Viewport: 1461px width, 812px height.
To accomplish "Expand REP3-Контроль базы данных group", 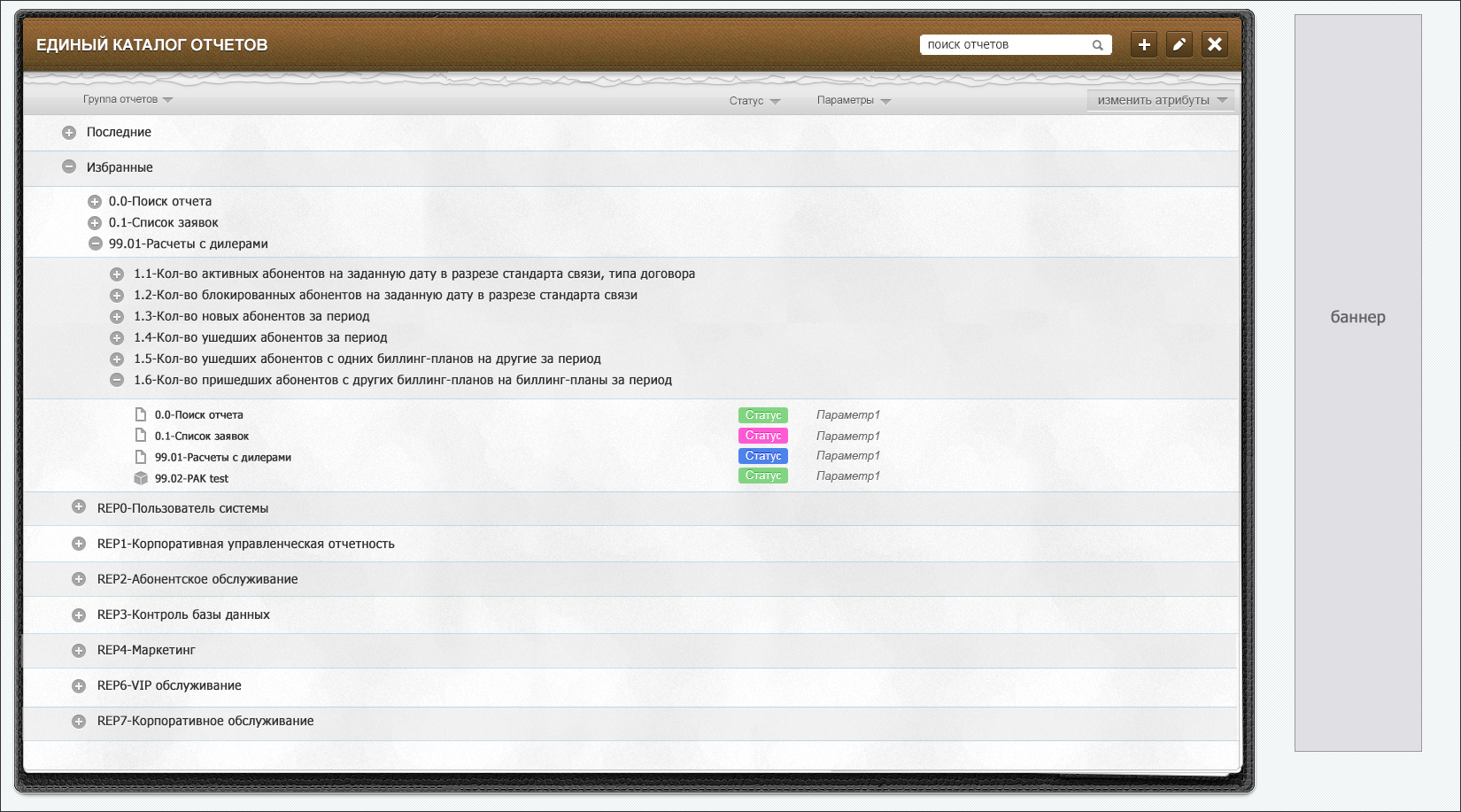I will [x=79, y=615].
